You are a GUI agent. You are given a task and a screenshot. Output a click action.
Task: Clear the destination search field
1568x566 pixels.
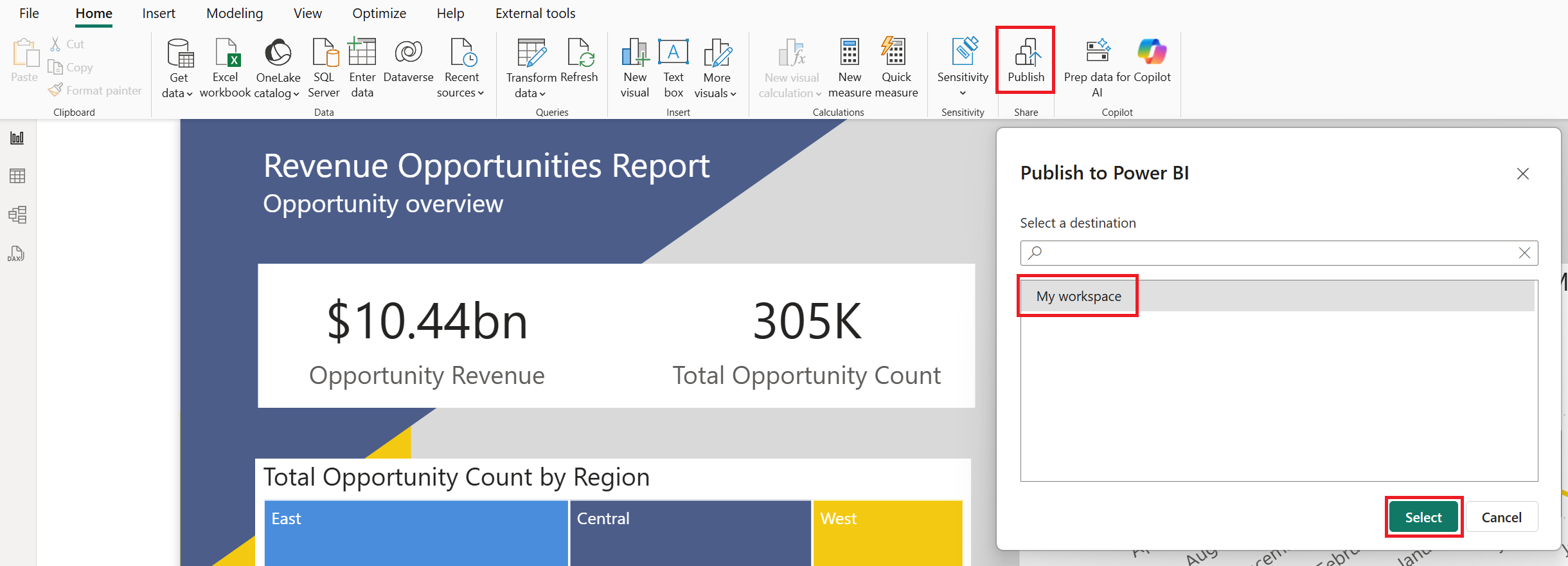coord(1524,253)
